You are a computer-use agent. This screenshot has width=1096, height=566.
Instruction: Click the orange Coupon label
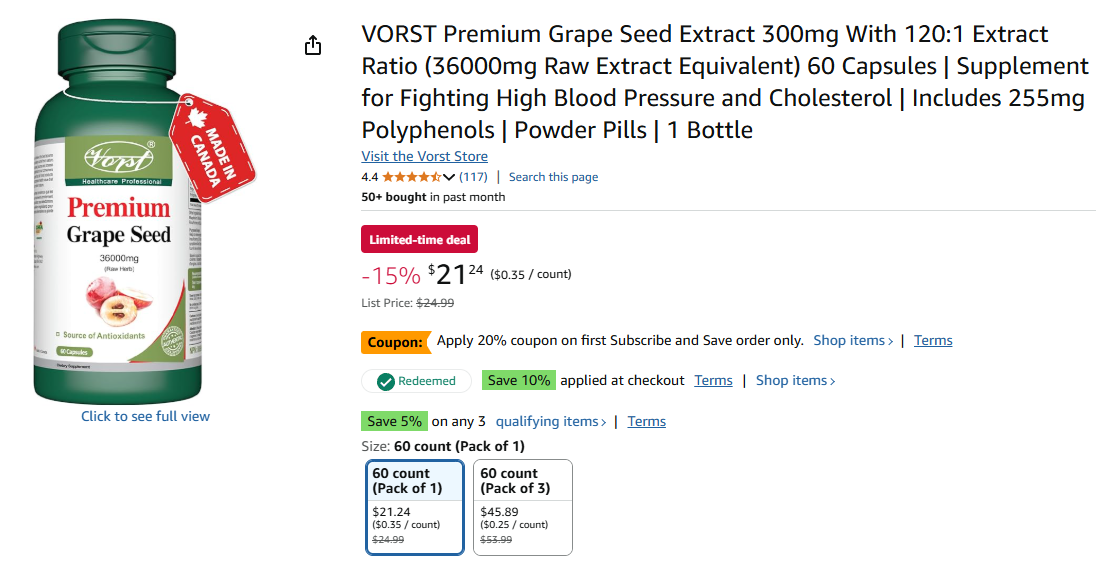395,341
